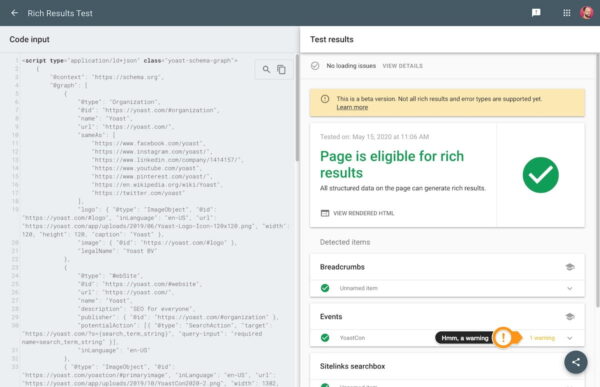Screen dimensions: 600x387
Task: Click the Events heading
Action: [x=331, y=317]
